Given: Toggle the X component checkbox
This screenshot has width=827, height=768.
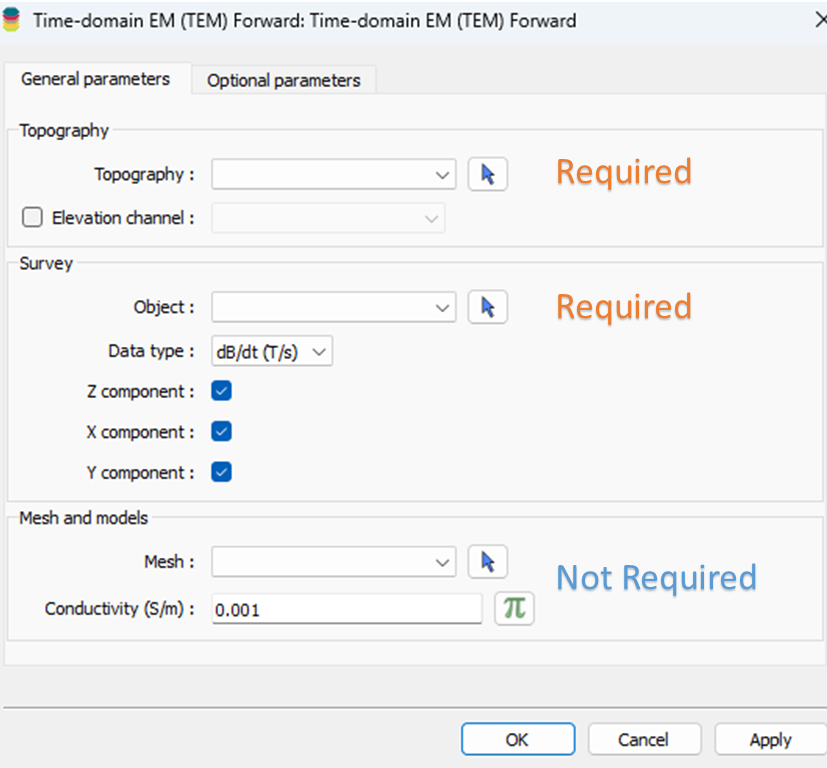Looking at the screenshot, I should 222,432.
